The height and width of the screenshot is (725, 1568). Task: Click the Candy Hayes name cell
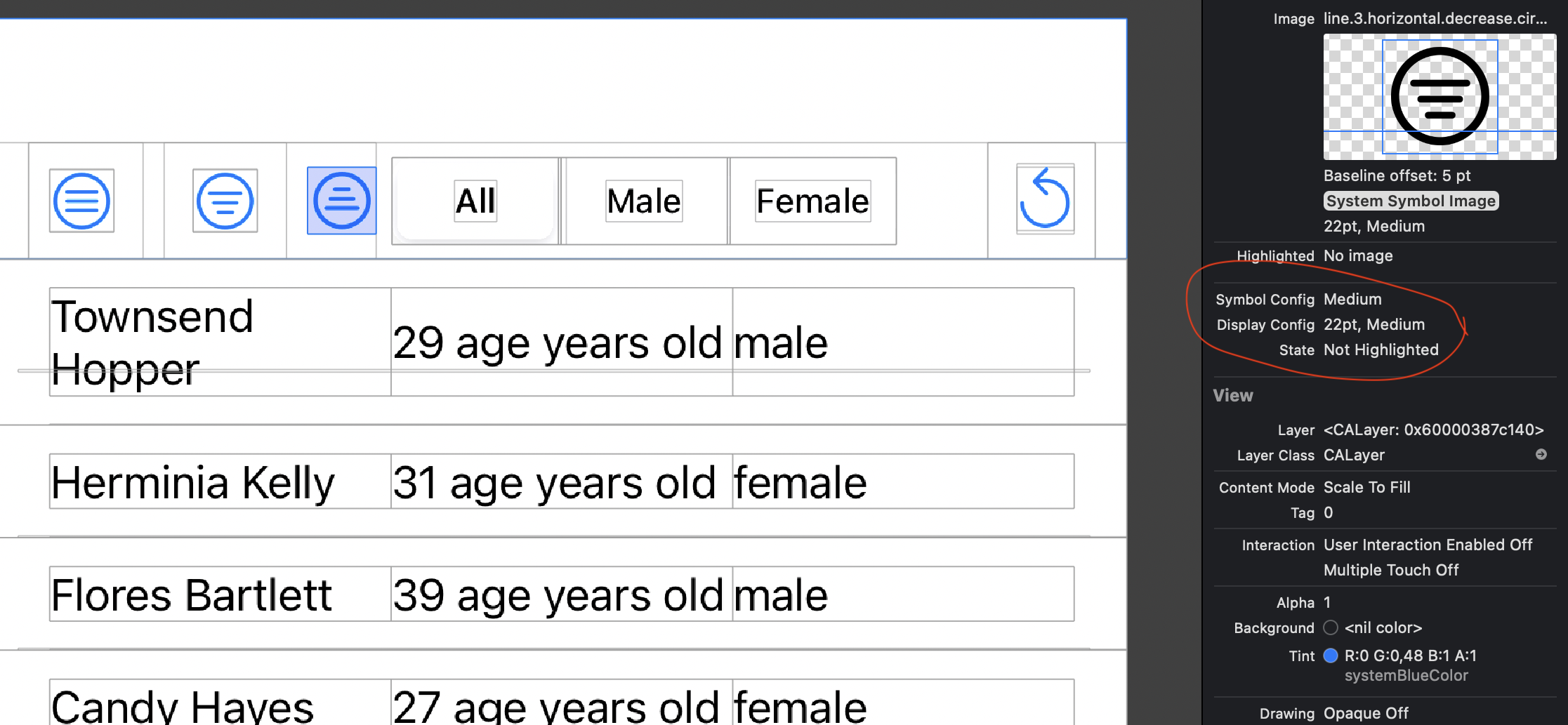(220, 703)
